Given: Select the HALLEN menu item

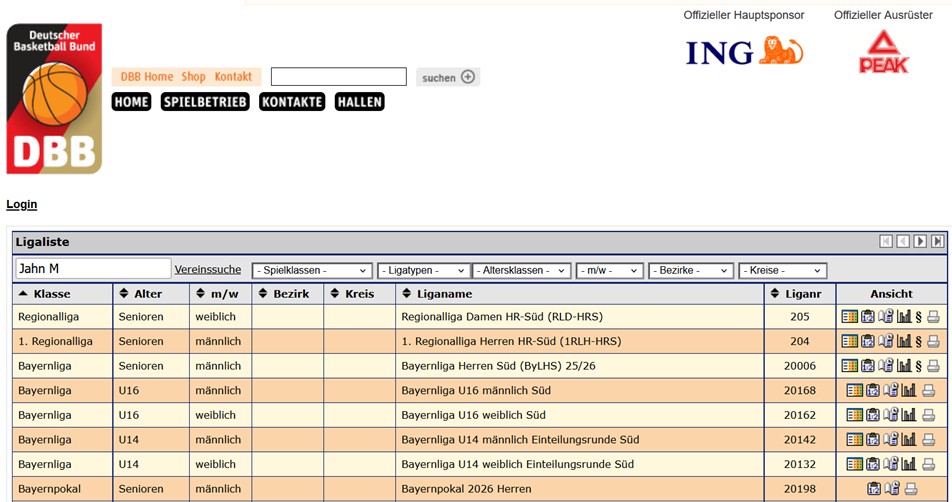Looking at the screenshot, I should pyautogui.click(x=360, y=102).
